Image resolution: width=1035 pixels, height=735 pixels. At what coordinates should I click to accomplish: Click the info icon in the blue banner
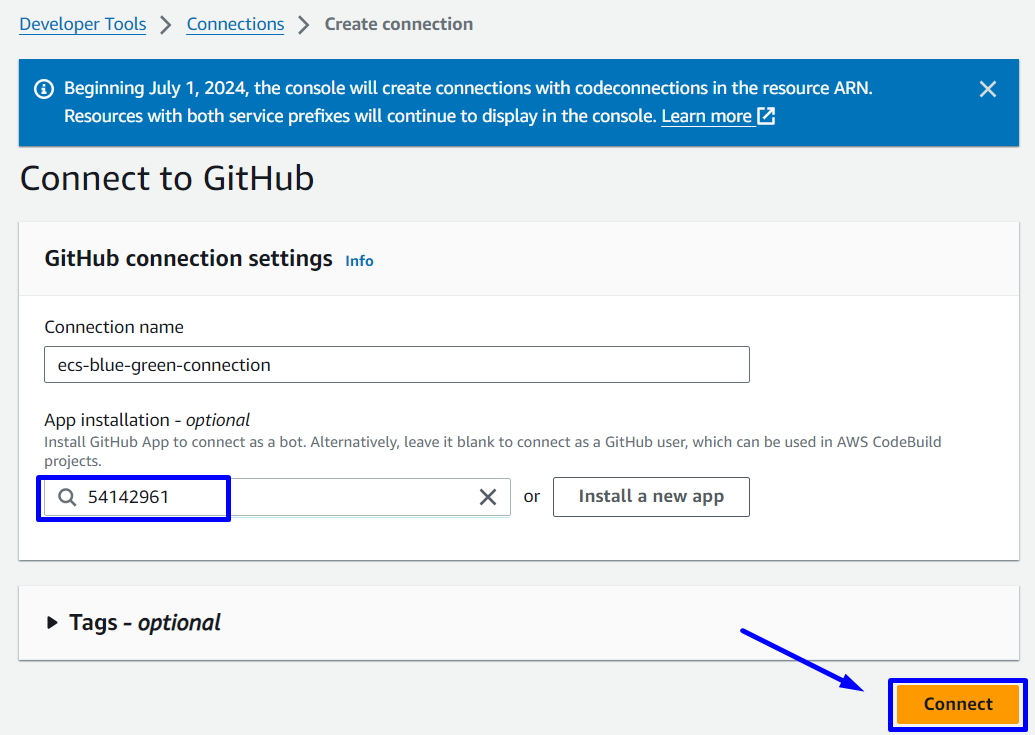(44, 89)
